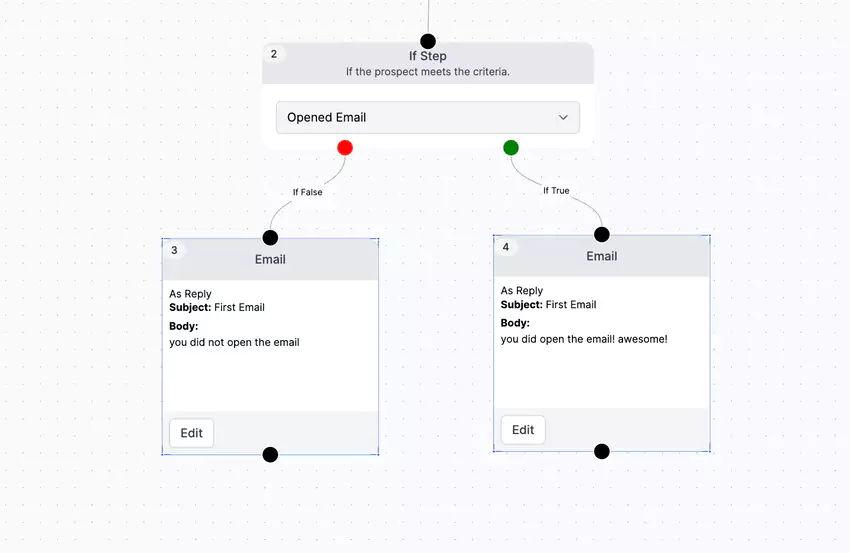Click the top connector of Email step 3

pyautogui.click(x=270, y=237)
